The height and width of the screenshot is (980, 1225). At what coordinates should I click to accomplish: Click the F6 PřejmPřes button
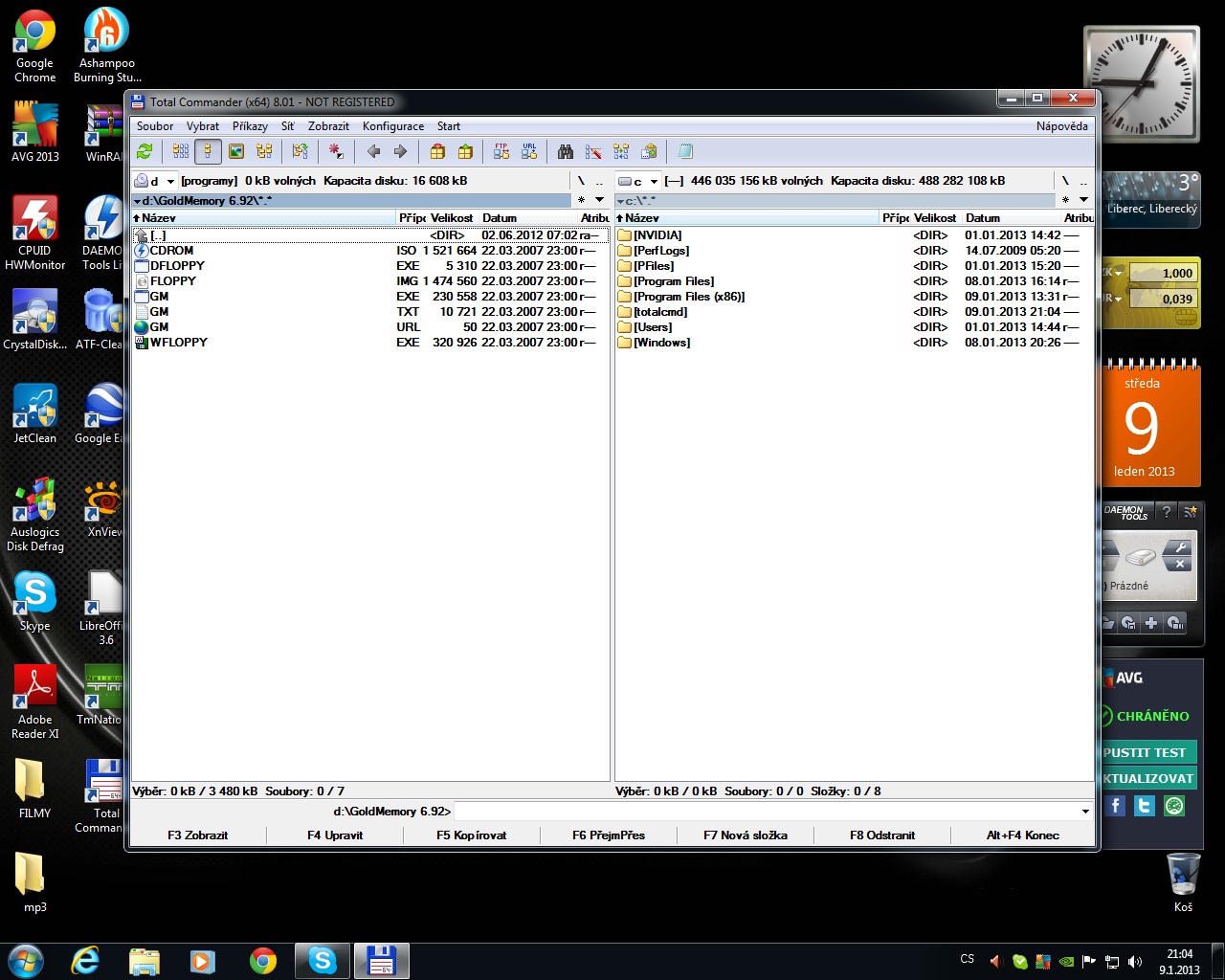609,835
